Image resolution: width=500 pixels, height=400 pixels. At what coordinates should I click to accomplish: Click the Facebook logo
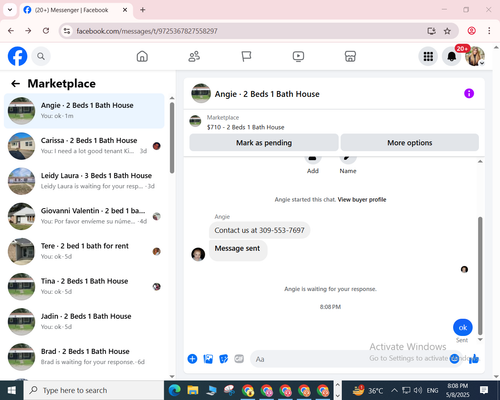17,56
